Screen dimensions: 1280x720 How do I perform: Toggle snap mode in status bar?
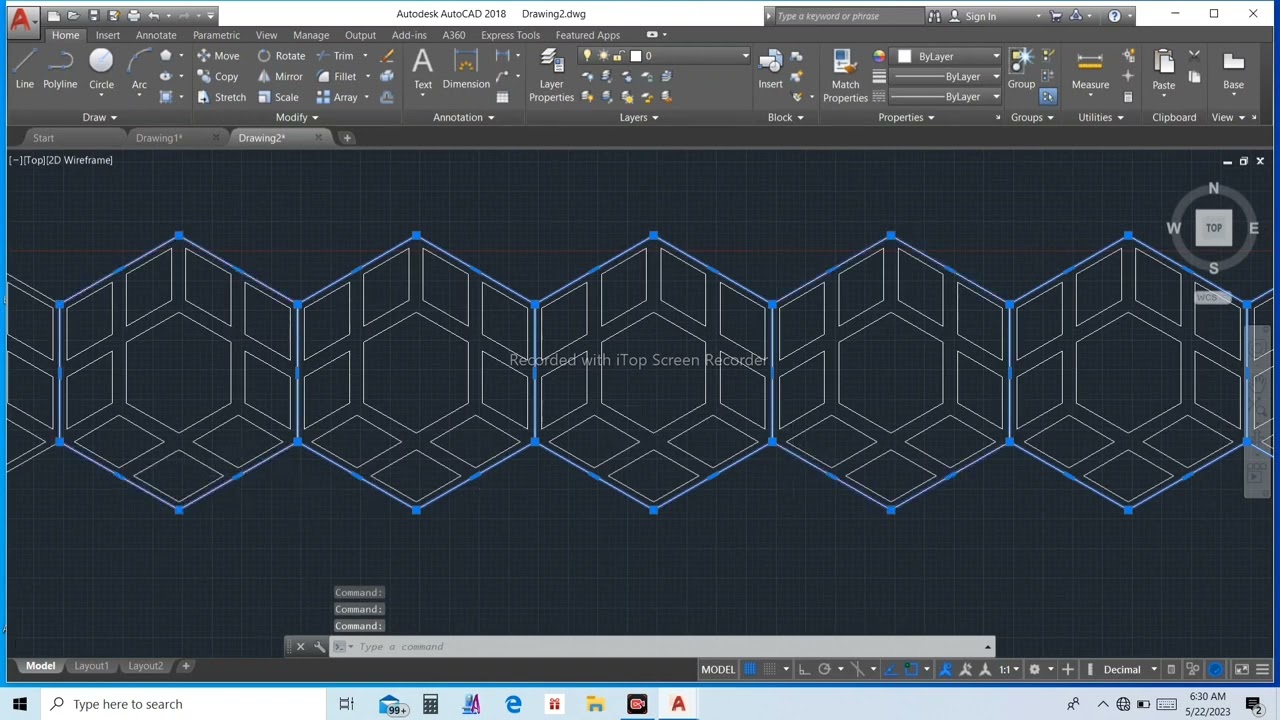click(770, 669)
